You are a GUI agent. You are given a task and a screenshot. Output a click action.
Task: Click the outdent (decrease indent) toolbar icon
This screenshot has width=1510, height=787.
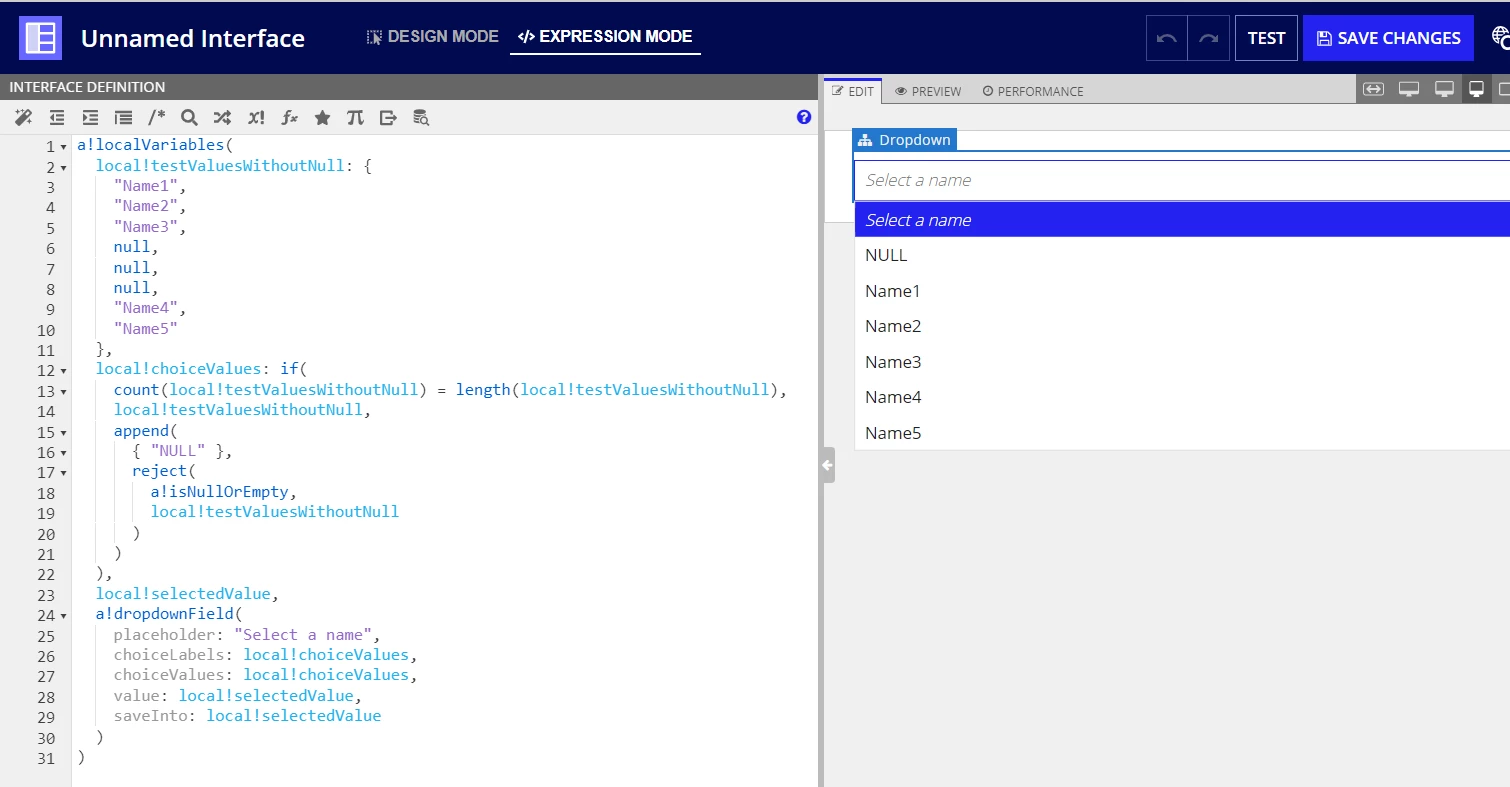click(x=57, y=118)
